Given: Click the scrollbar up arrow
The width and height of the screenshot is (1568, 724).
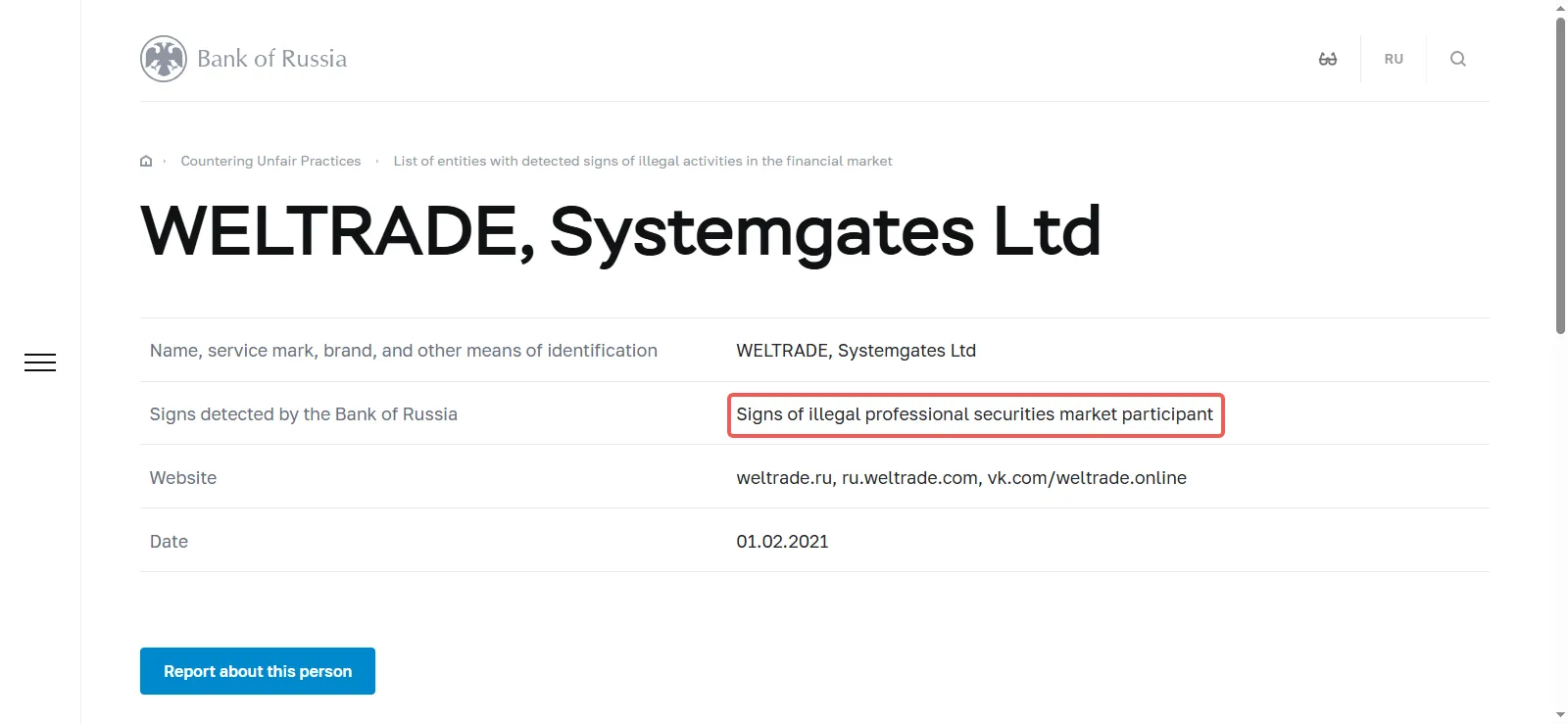Looking at the screenshot, I should click(1560, 8).
